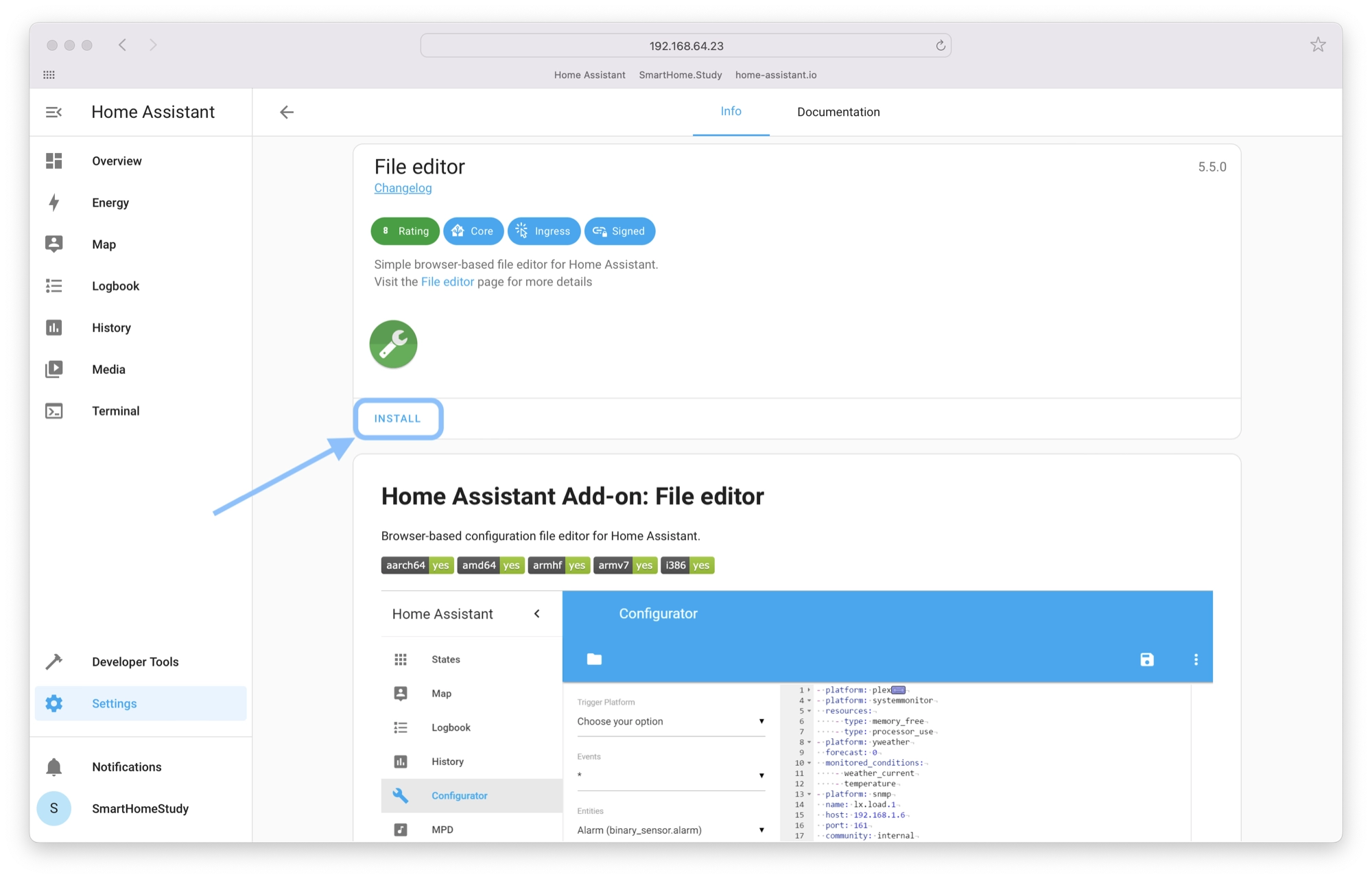1372x879 pixels.
Task: Open the SmartHomeStudy user avatar
Action: (54, 808)
